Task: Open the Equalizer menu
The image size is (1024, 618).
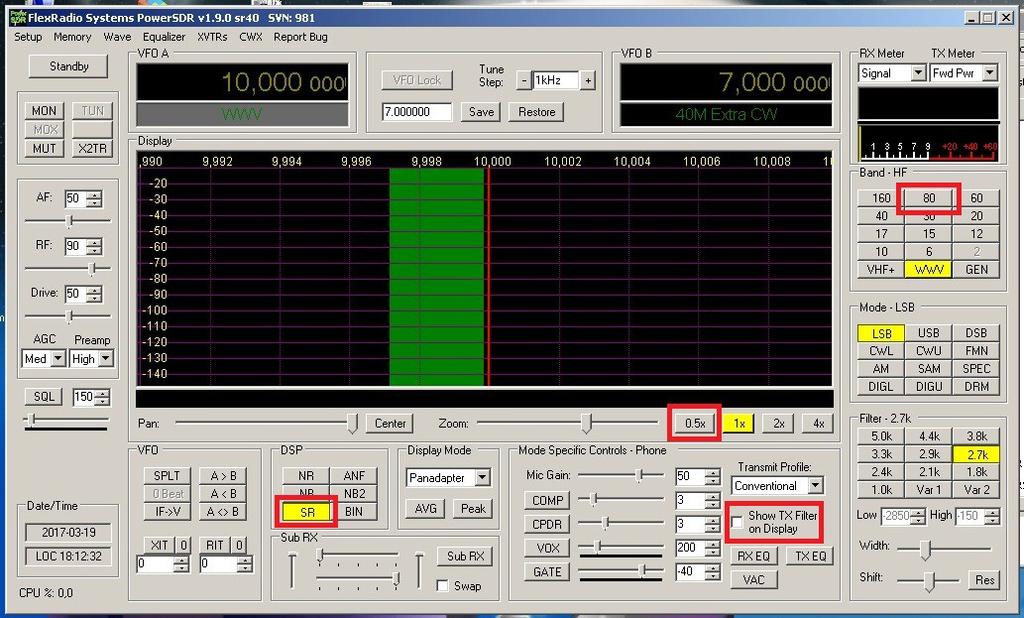Action: click(x=164, y=37)
